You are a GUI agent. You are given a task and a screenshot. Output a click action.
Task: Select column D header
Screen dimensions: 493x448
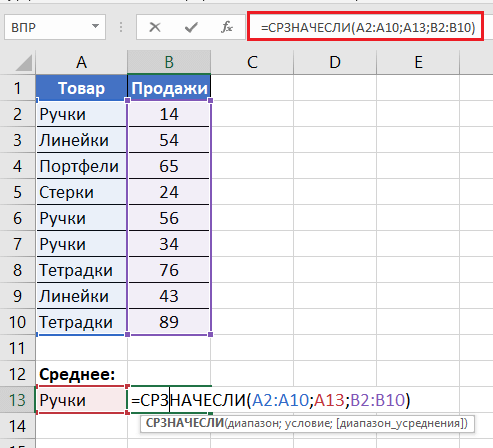click(x=335, y=62)
